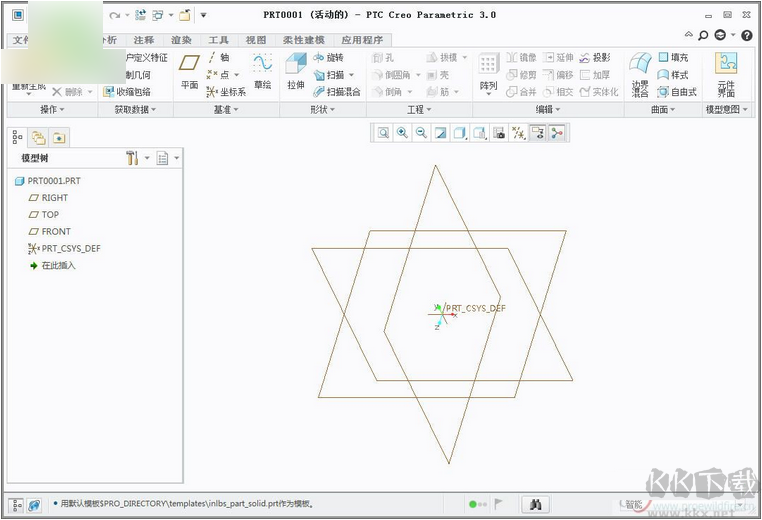
Task: Select the 平面 (Plane) datum tool
Action: pos(189,71)
